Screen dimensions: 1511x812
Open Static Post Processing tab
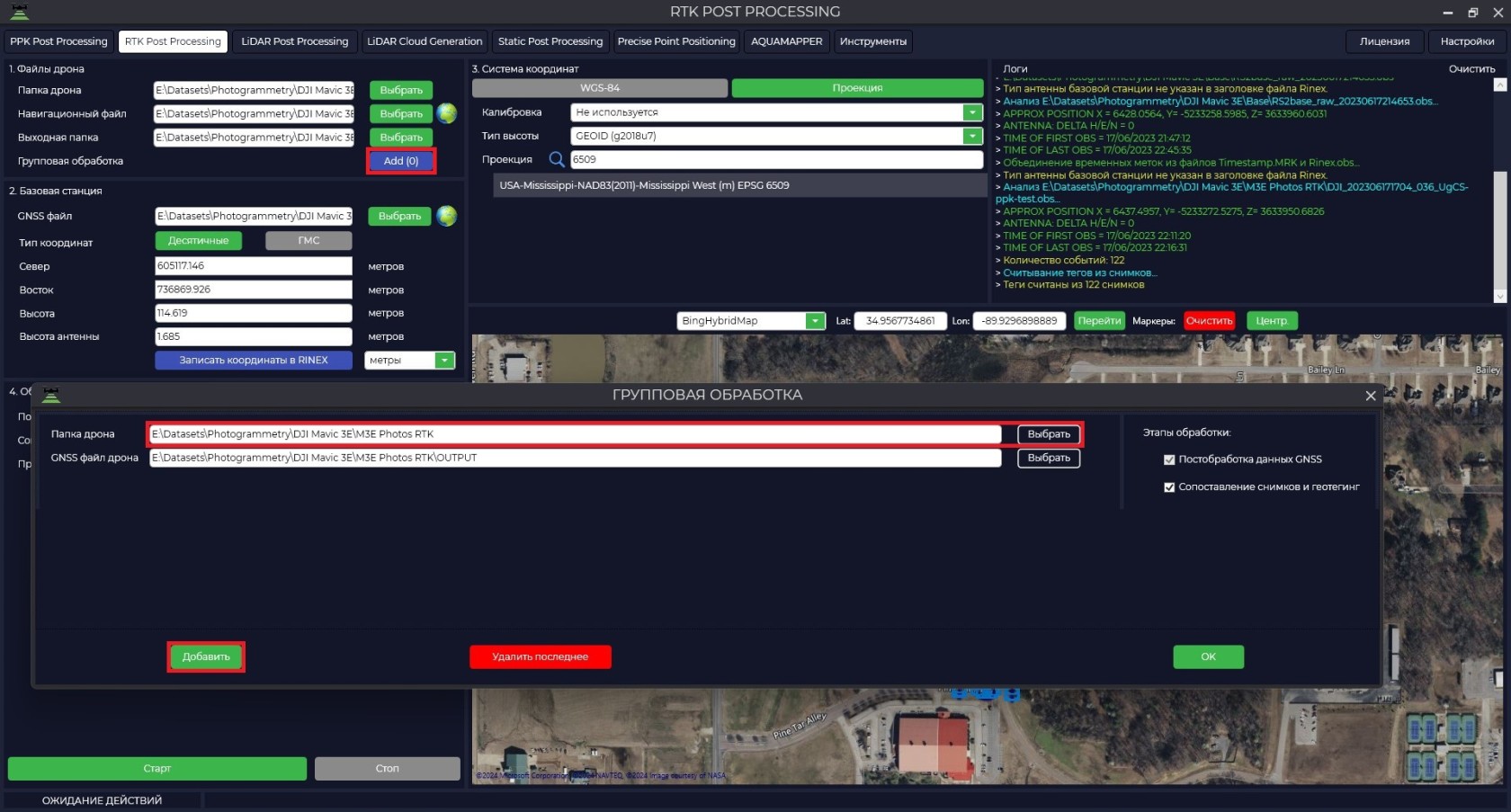(x=550, y=41)
